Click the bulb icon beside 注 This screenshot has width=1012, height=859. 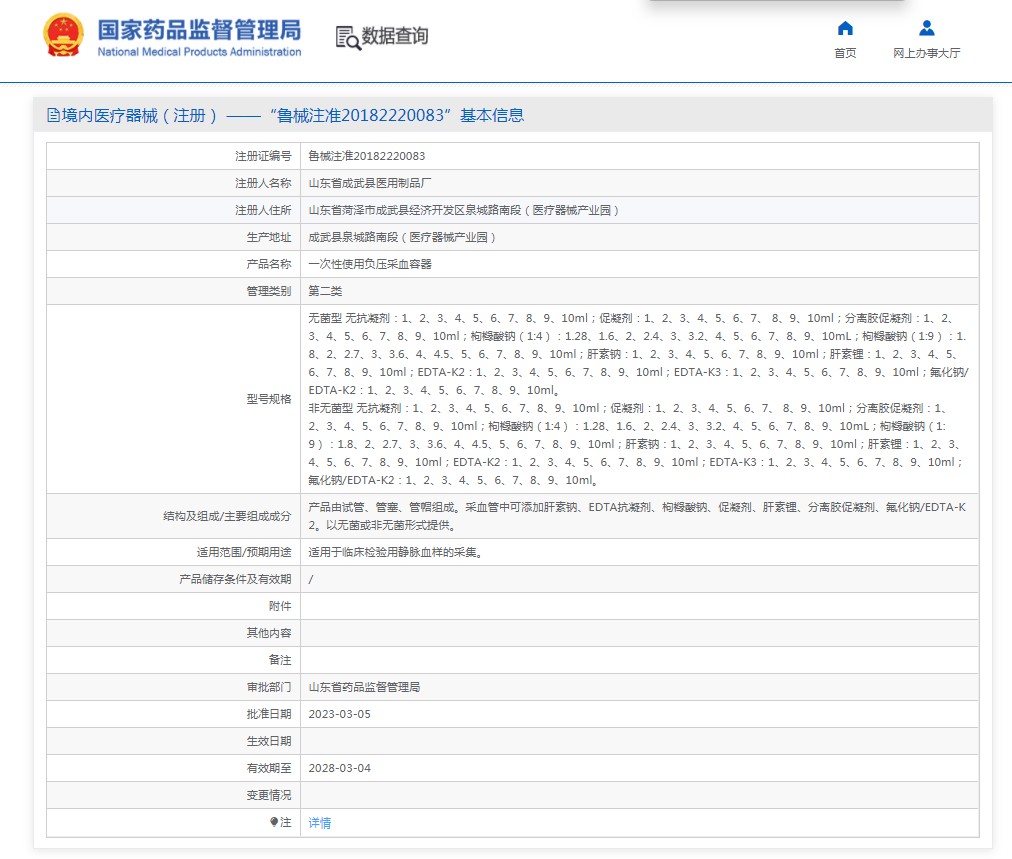tap(274, 822)
